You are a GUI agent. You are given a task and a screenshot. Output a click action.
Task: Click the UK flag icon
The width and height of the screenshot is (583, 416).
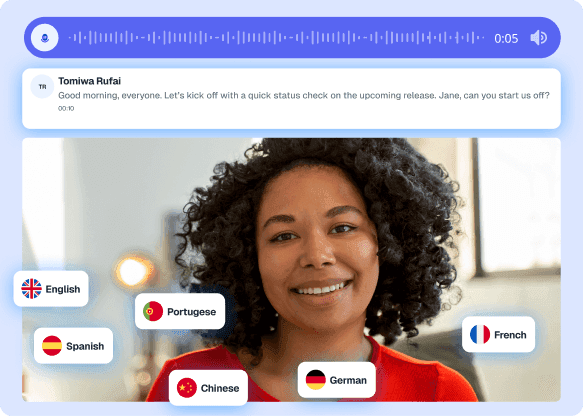click(x=32, y=289)
